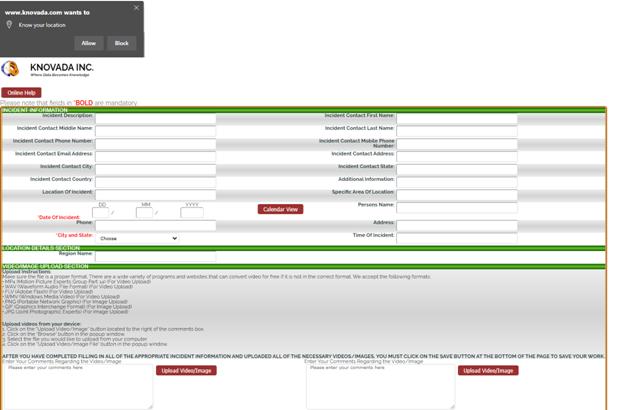623x410 pixels.
Task: Click the Time Of Incident field
Action: click(456, 238)
